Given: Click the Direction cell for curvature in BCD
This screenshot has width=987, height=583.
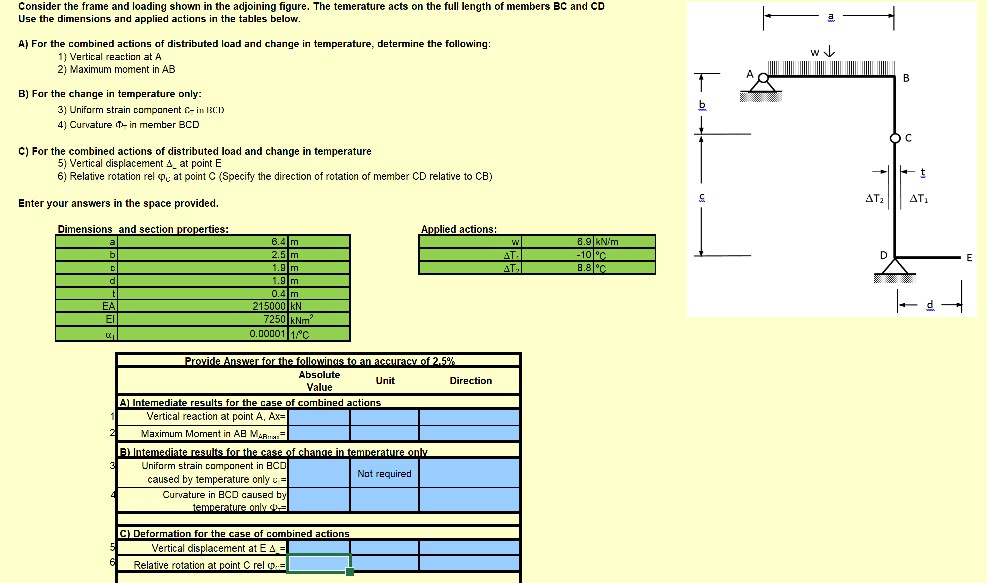Looking at the screenshot, I should pyautogui.click(x=468, y=497).
